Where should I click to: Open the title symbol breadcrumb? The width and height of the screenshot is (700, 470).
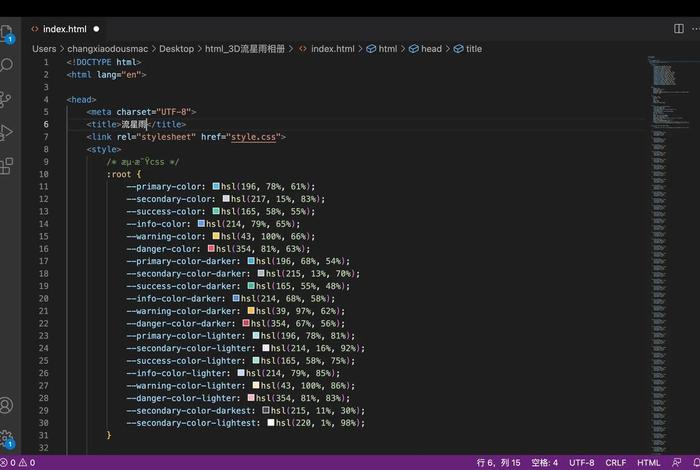pyautogui.click(x=468, y=49)
